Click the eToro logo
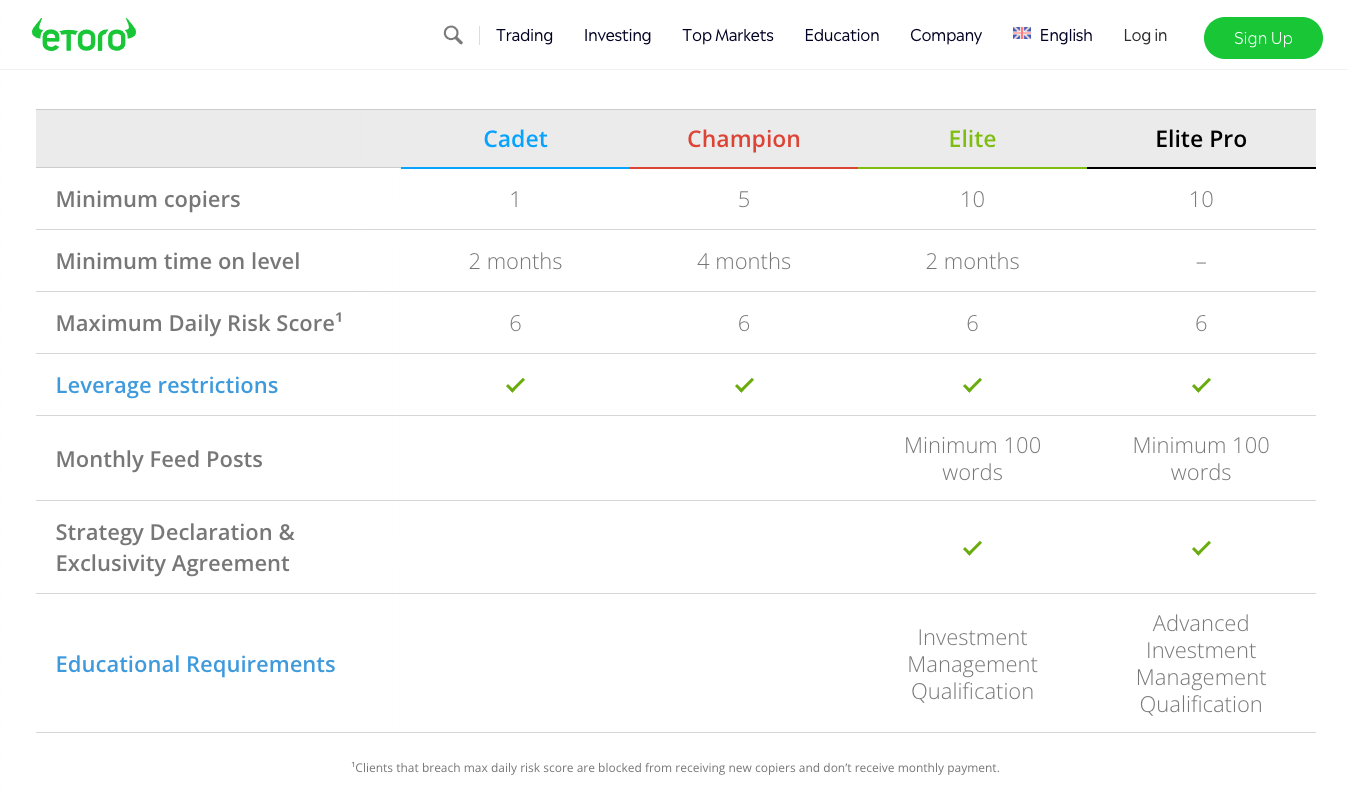 pyautogui.click(x=84, y=35)
